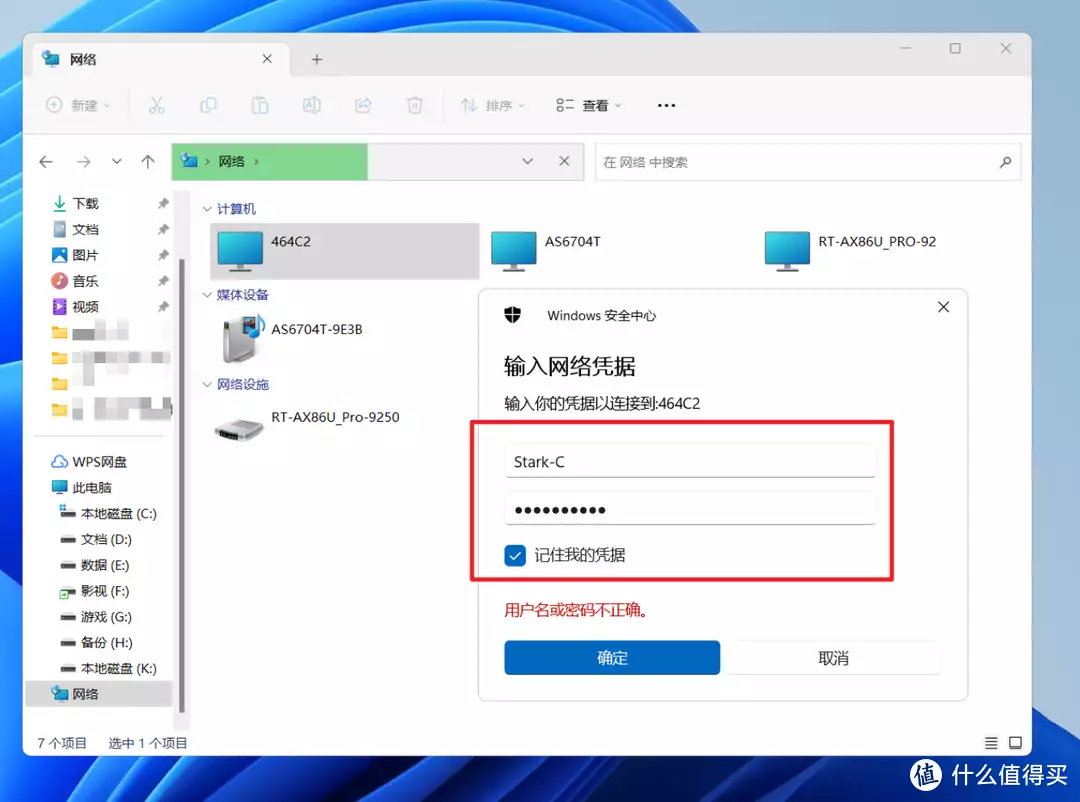This screenshot has width=1080, height=802.
Task: Open WPS网盘 in the sidebar
Action: pyautogui.click(x=89, y=462)
